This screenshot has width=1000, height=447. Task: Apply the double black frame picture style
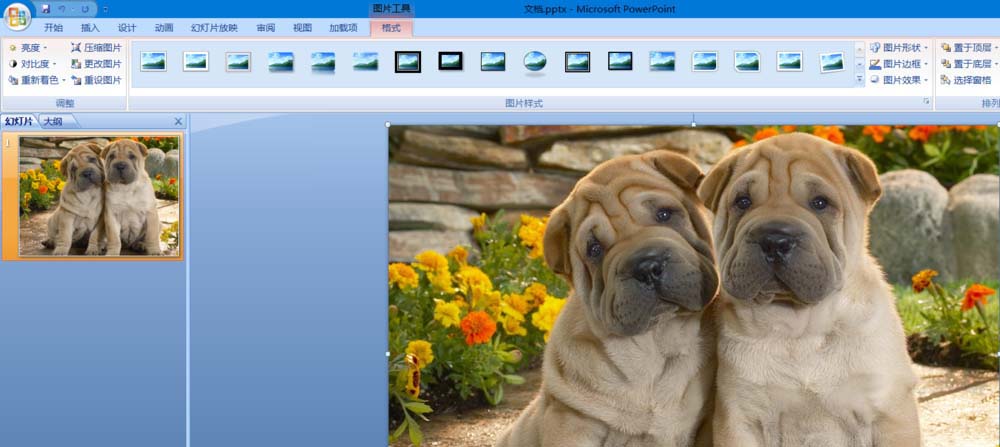pos(408,62)
